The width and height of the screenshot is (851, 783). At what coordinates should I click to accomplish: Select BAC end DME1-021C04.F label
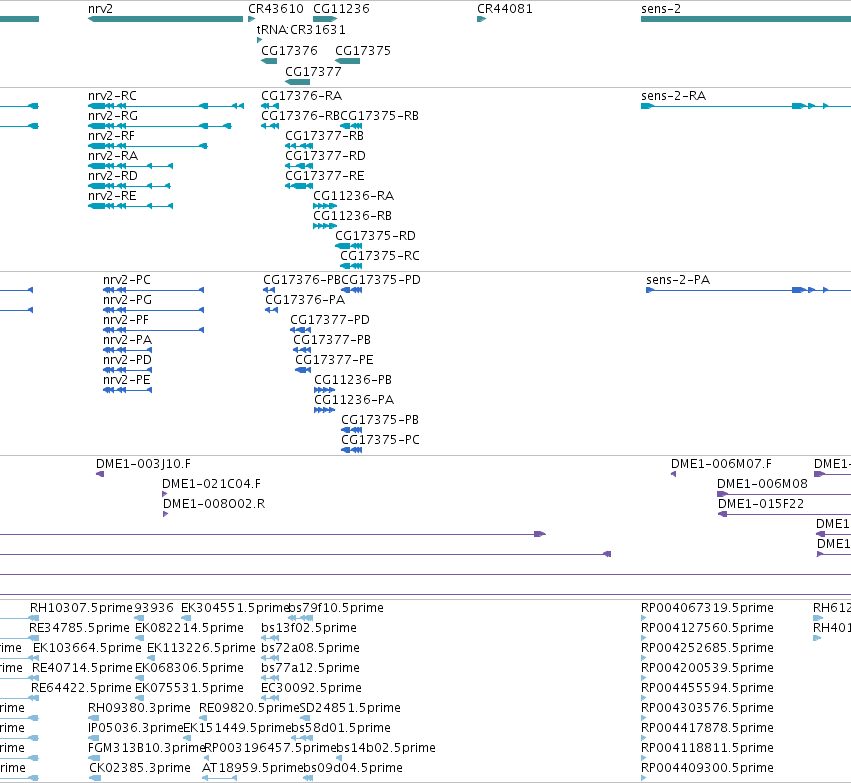click(x=212, y=484)
